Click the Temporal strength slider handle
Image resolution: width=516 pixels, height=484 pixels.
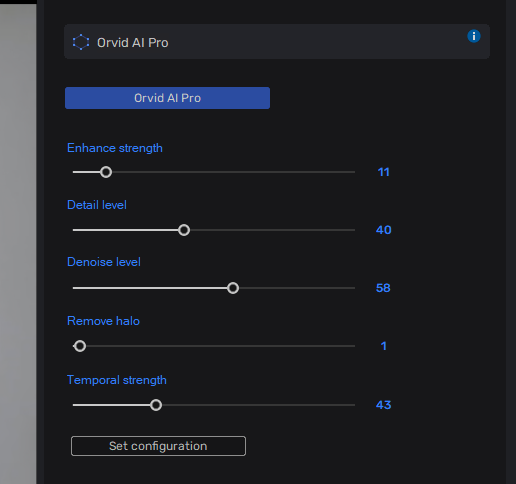click(x=156, y=405)
